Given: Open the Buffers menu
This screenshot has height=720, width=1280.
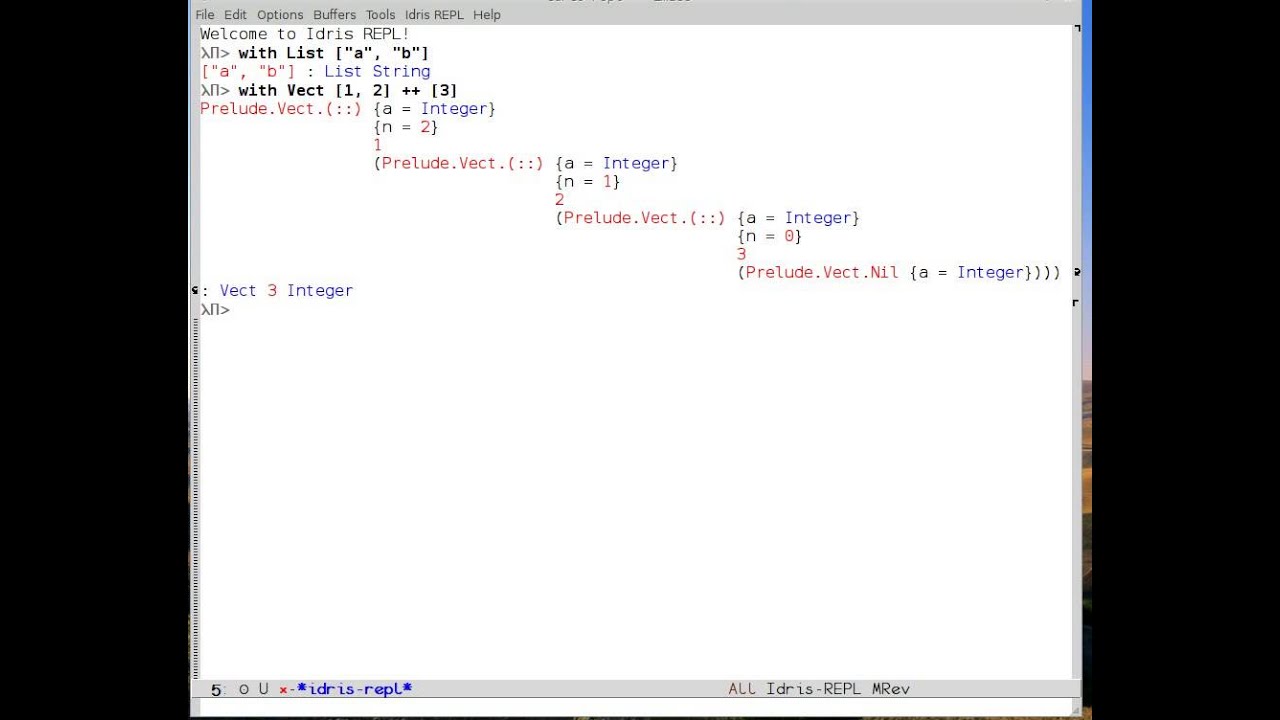Looking at the screenshot, I should point(334,15).
